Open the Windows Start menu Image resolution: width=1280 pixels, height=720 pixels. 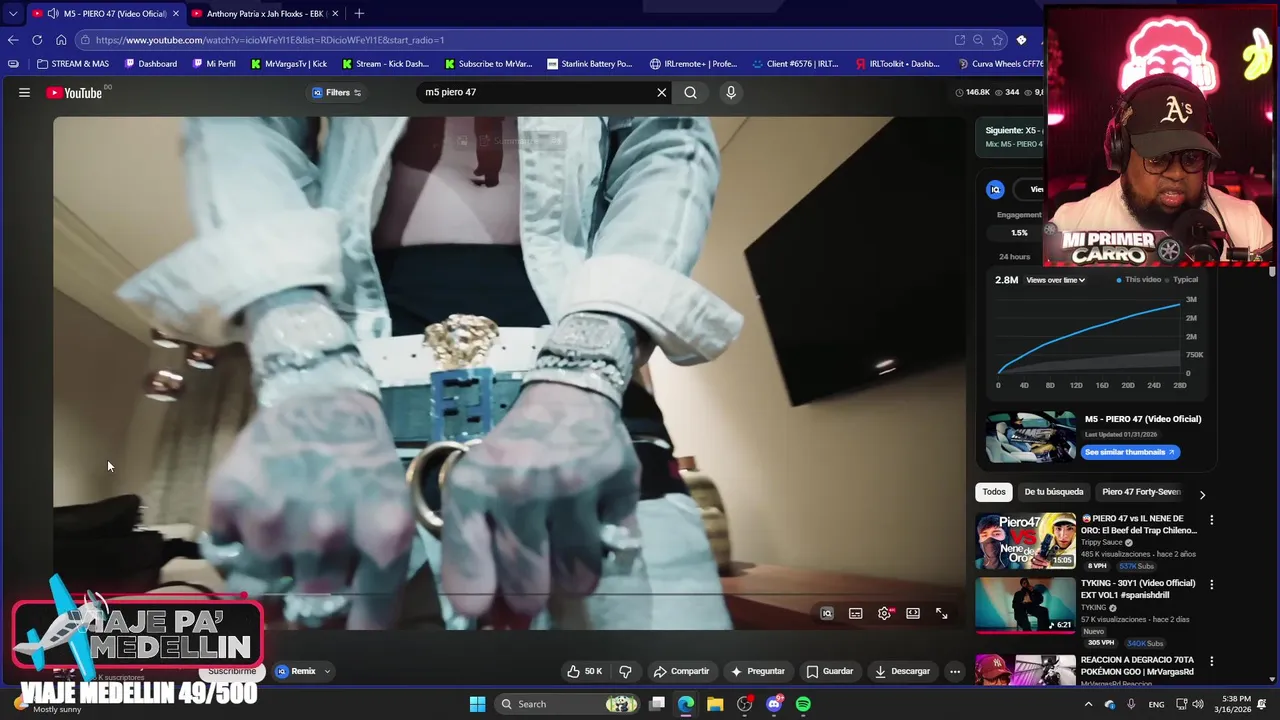tap(477, 704)
